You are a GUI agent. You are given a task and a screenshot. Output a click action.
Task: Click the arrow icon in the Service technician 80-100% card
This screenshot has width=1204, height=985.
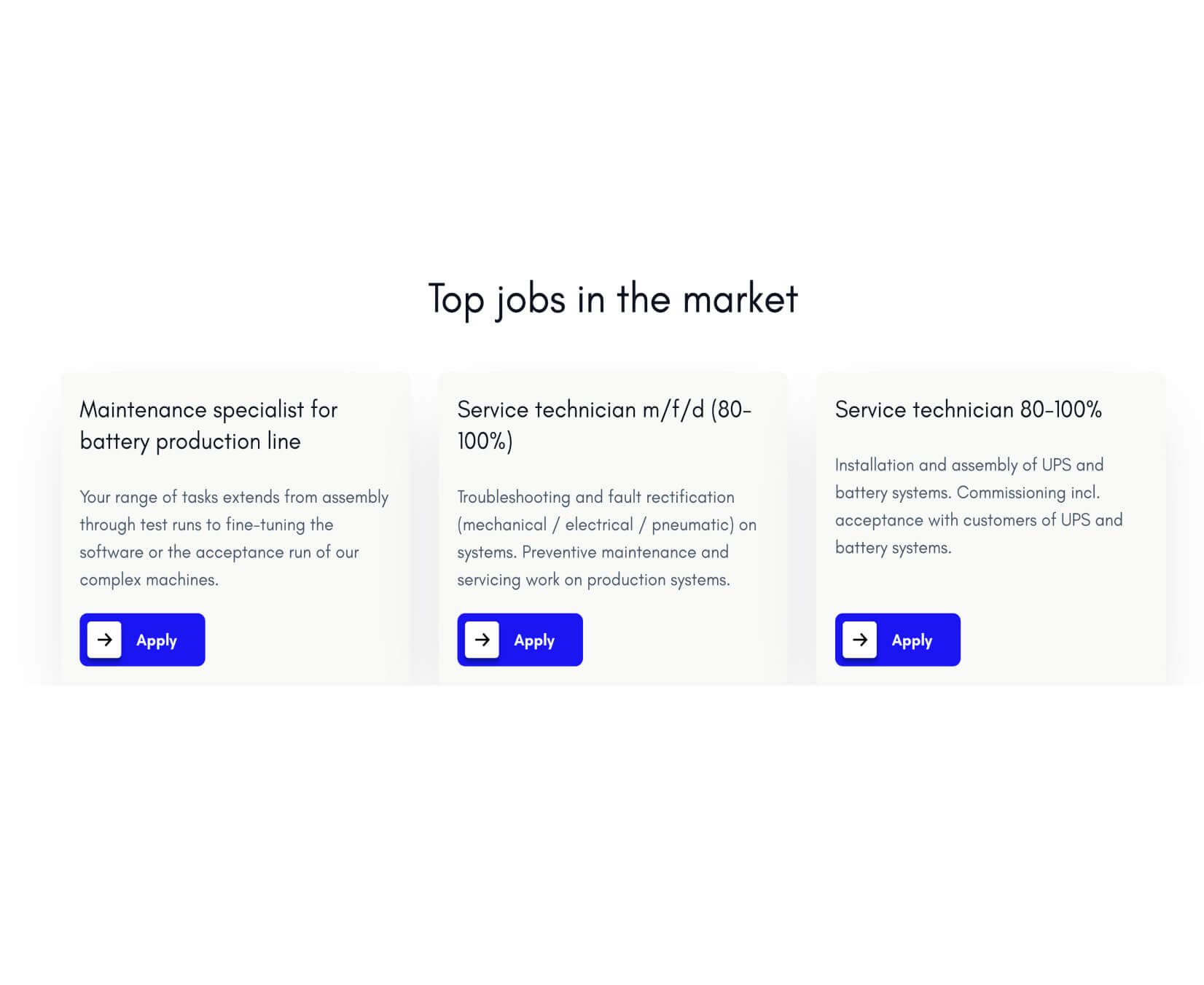[860, 640]
